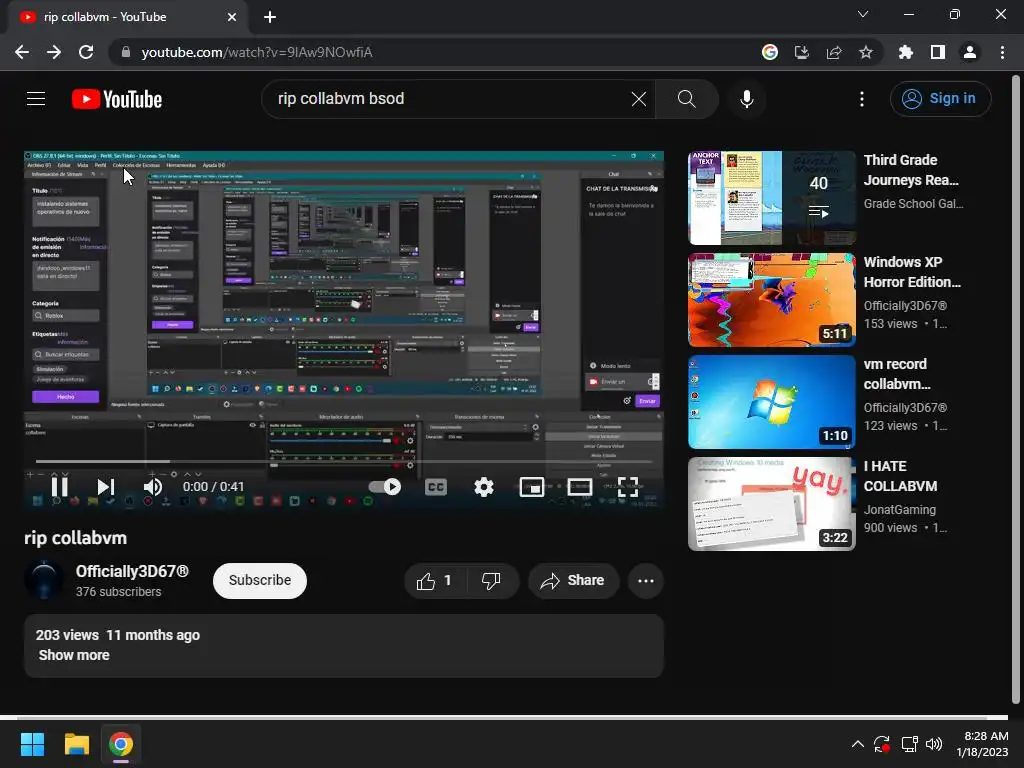Image resolution: width=1024 pixels, height=768 pixels.
Task: Turn on closed captions
Action: click(x=436, y=487)
